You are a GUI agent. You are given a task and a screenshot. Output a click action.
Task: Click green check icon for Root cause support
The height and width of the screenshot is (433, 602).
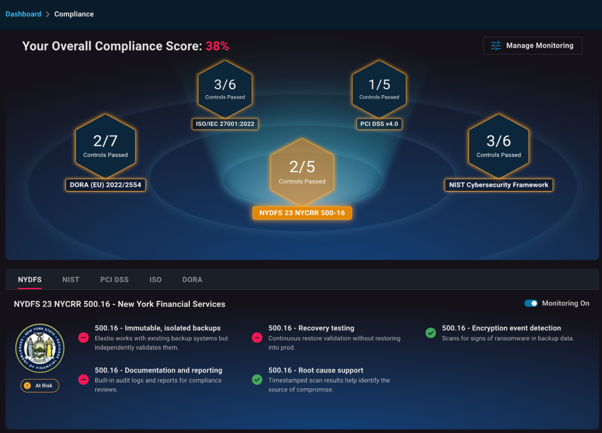click(x=257, y=380)
